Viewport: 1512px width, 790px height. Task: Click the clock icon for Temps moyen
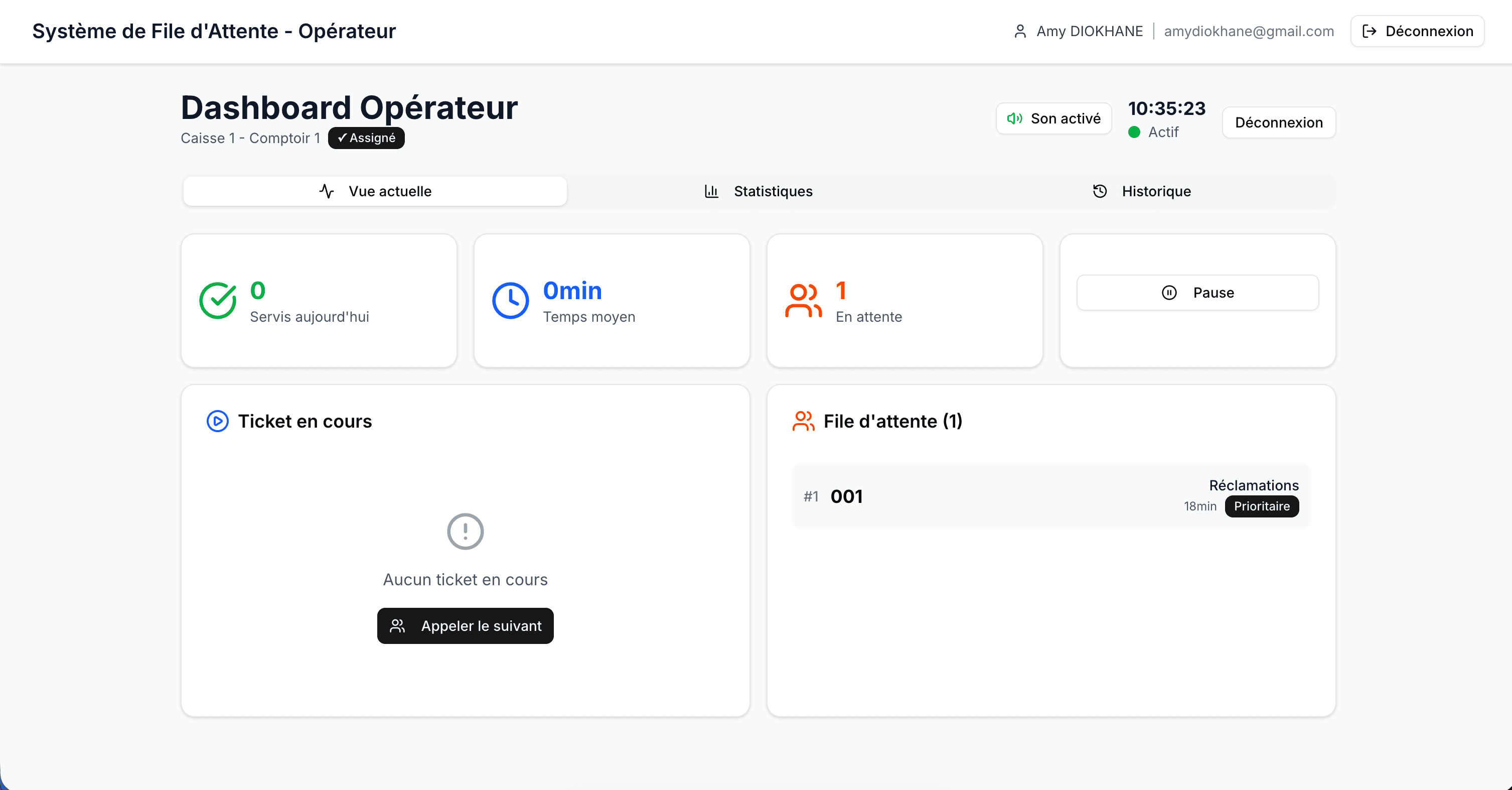[x=511, y=301]
